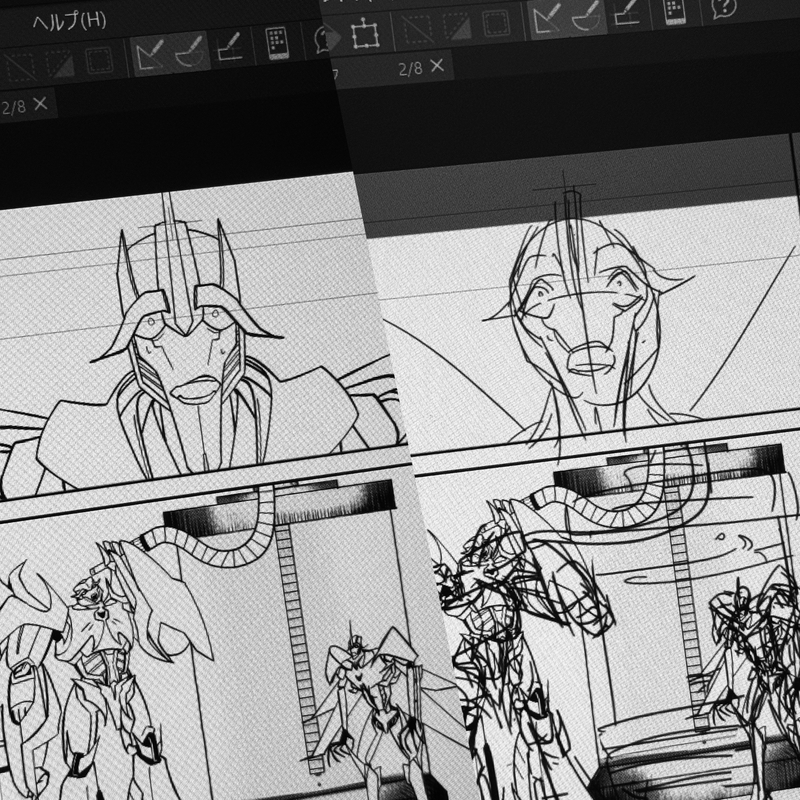Close the 2/8 tab in left window

[x=40, y=104]
